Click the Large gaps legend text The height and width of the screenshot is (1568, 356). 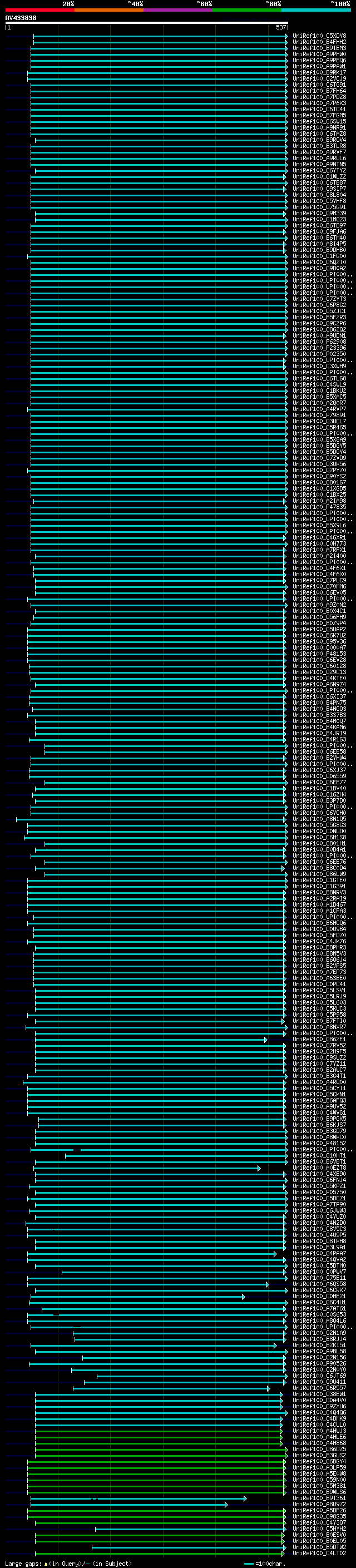(x=68, y=1563)
